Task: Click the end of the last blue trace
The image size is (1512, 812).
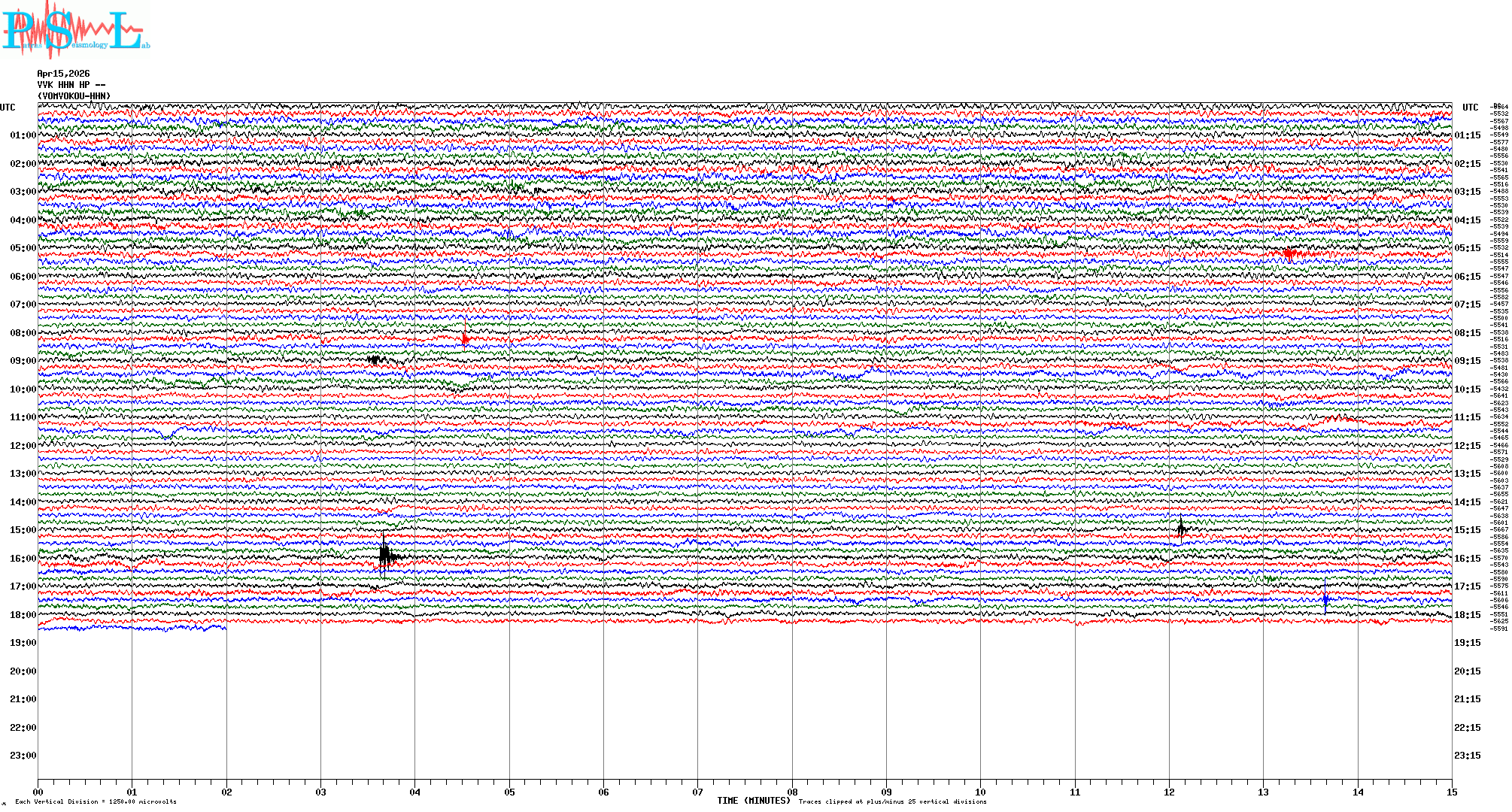Action: [225, 627]
